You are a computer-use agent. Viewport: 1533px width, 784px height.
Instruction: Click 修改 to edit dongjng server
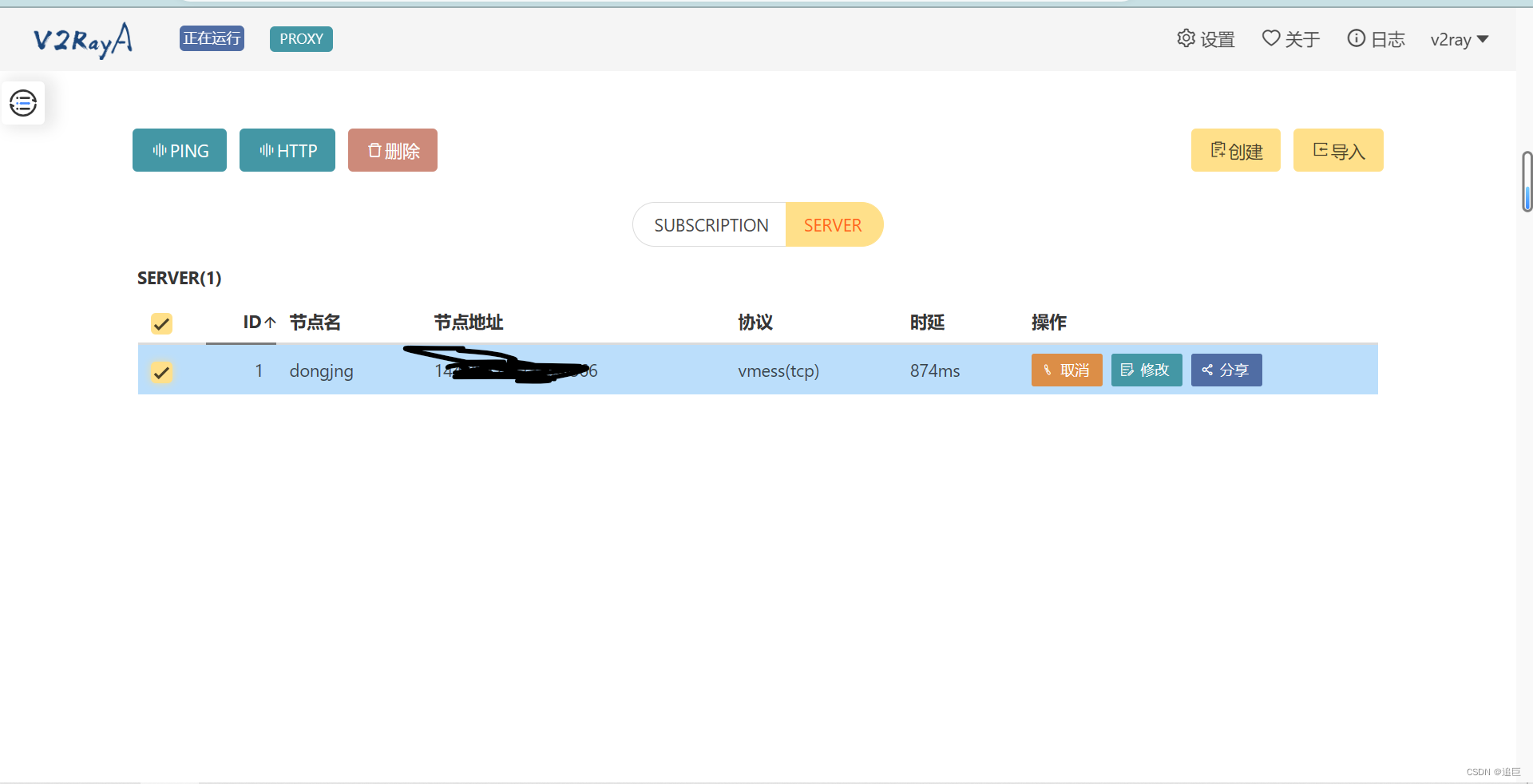click(x=1147, y=370)
